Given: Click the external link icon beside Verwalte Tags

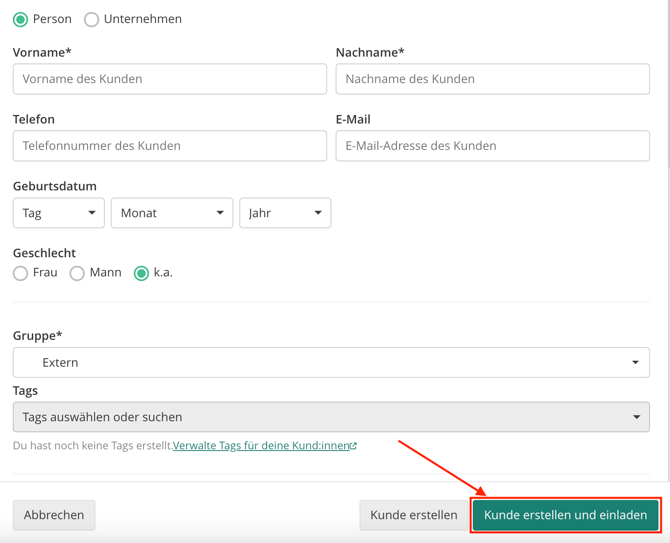Looking at the screenshot, I should 353,446.
